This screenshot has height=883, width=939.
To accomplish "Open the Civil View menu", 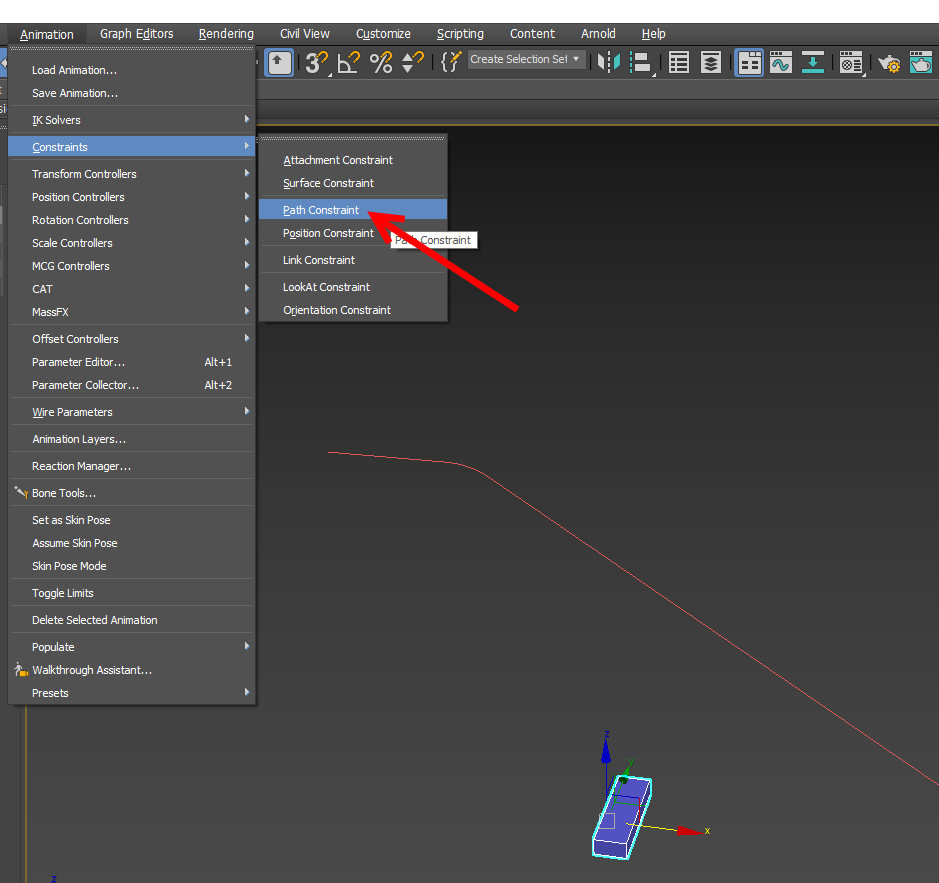I will pyautogui.click(x=305, y=34).
